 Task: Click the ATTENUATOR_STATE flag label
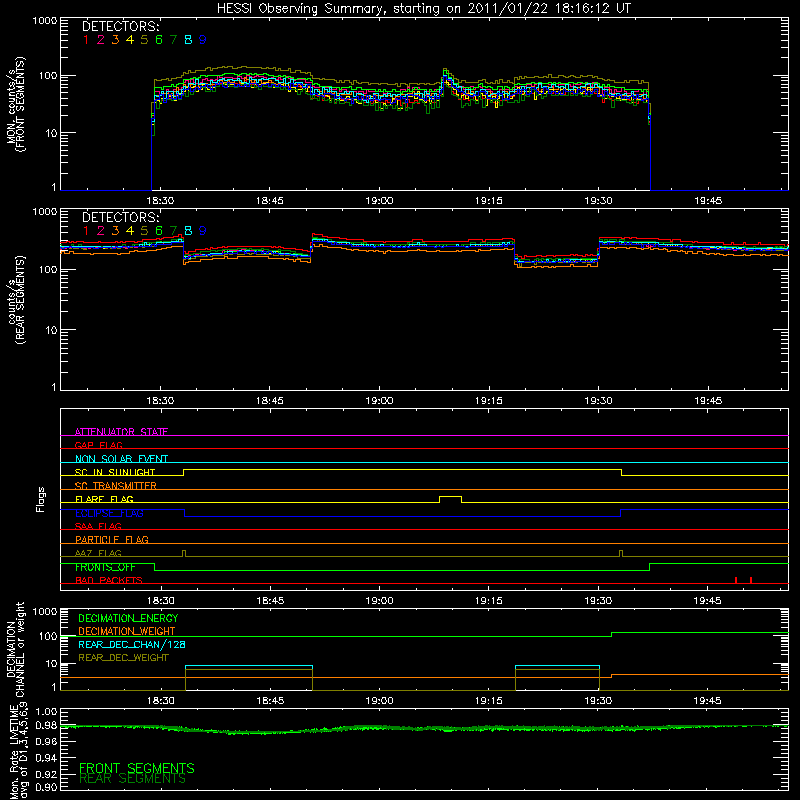tap(121, 432)
